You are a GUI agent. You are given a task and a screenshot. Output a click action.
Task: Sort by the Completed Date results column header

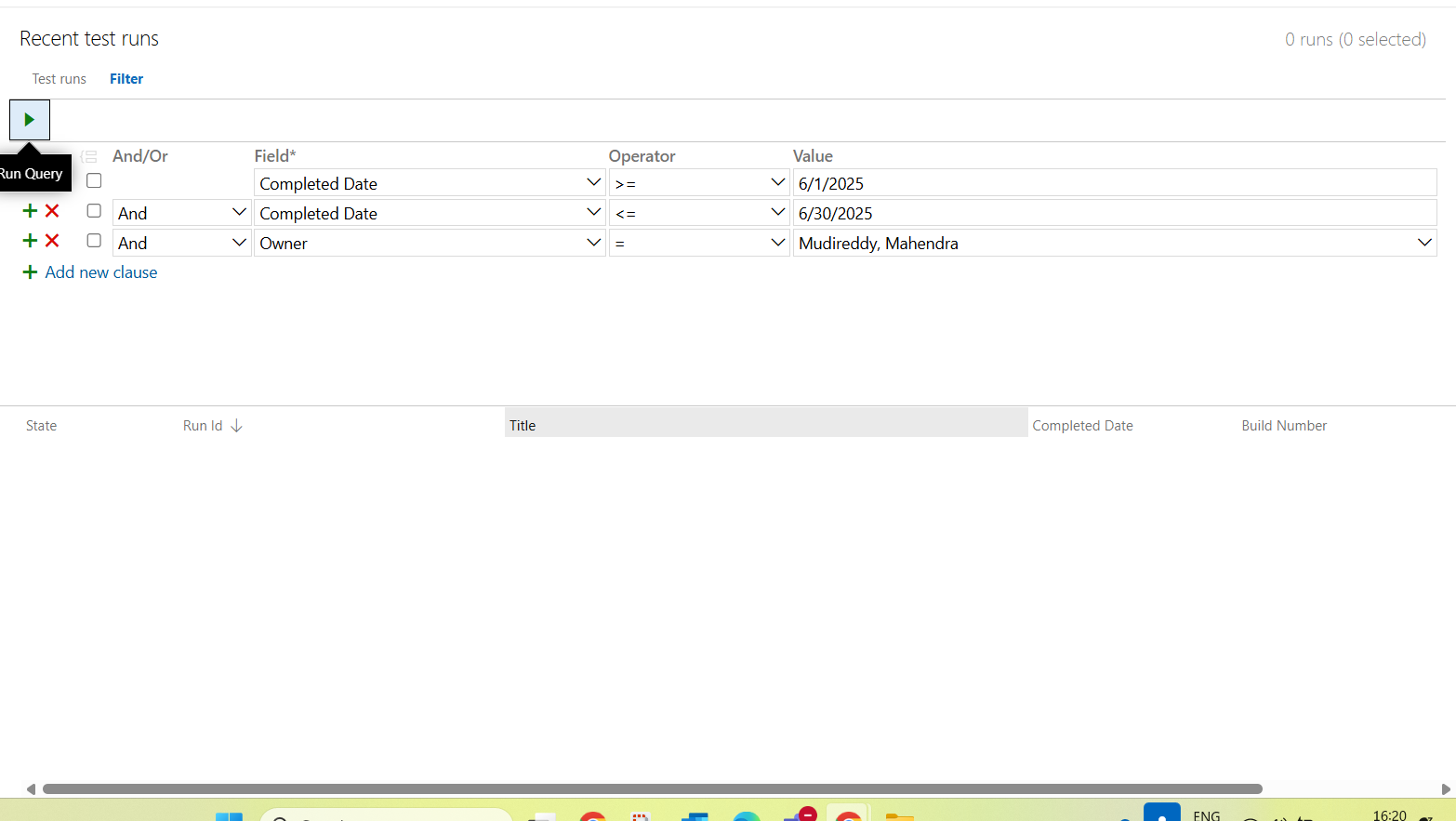[1082, 426]
